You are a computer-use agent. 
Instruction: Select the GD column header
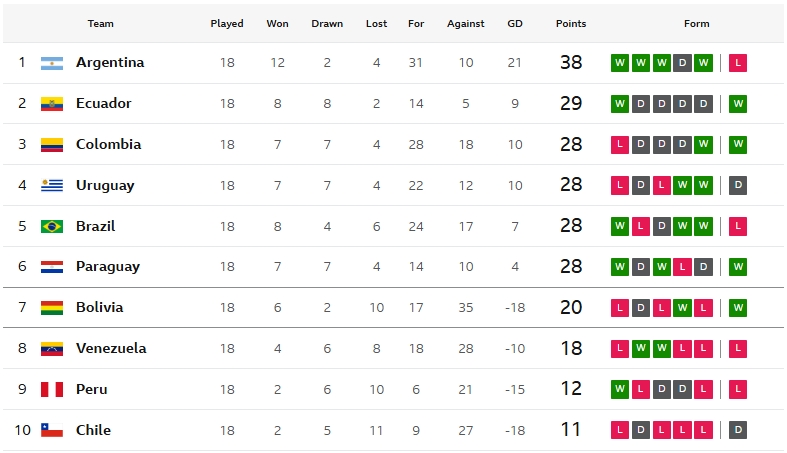tap(515, 24)
